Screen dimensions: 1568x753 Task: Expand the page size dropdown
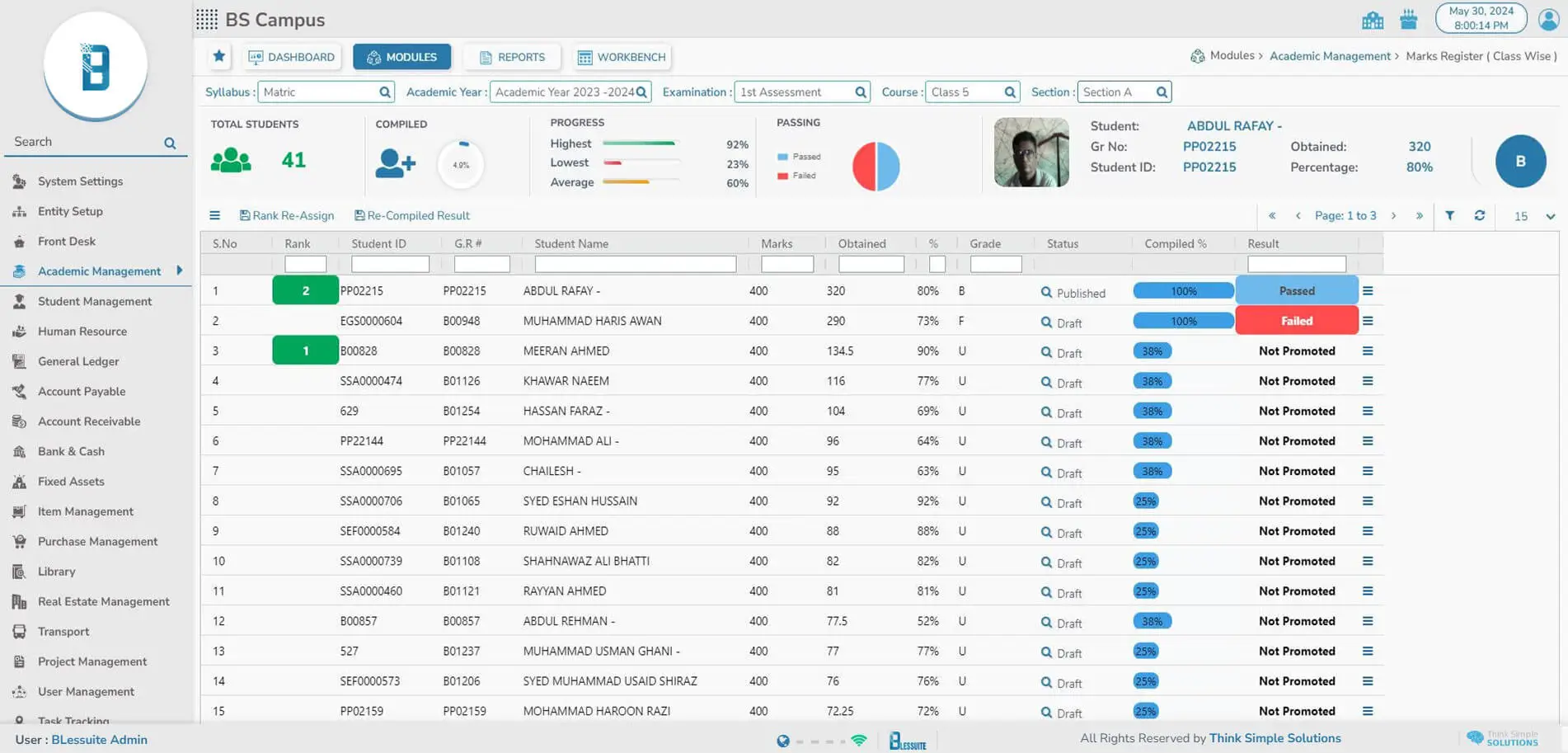(x=1550, y=216)
